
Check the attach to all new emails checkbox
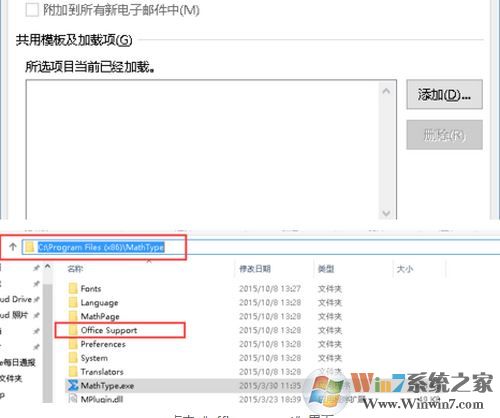click(x=32, y=10)
